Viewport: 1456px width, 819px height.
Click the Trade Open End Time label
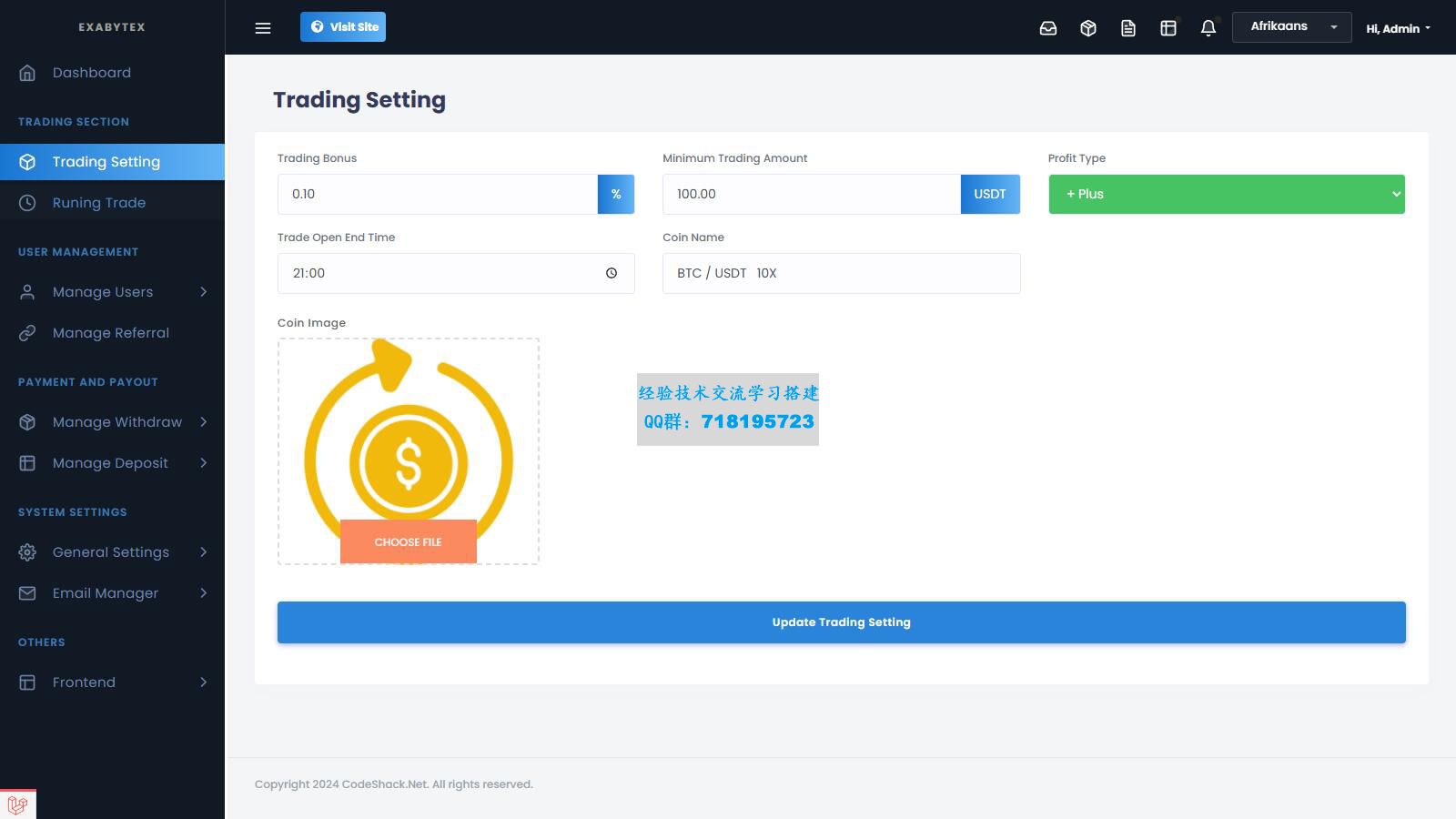[x=337, y=238]
